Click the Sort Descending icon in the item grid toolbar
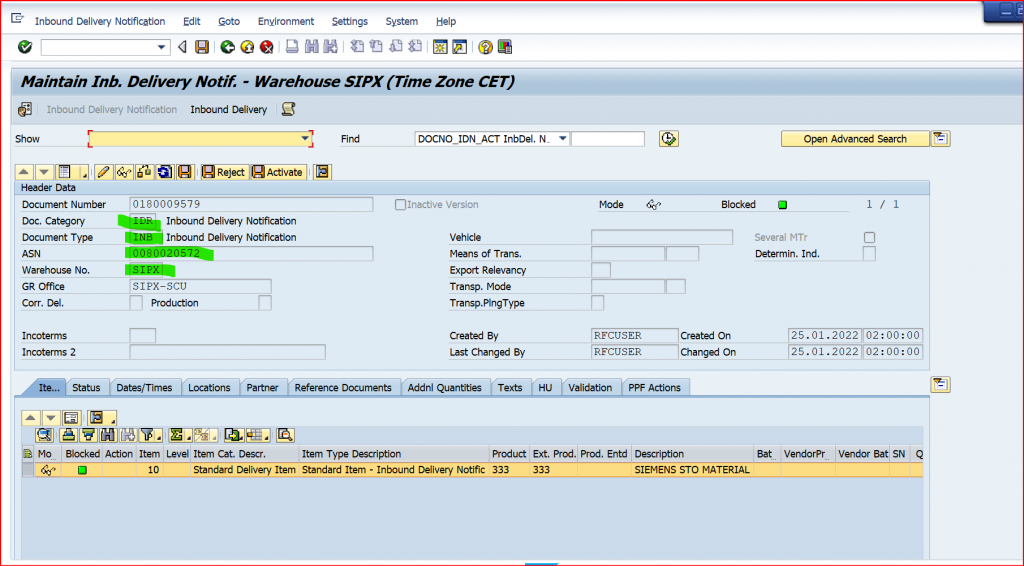 coord(88,435)
